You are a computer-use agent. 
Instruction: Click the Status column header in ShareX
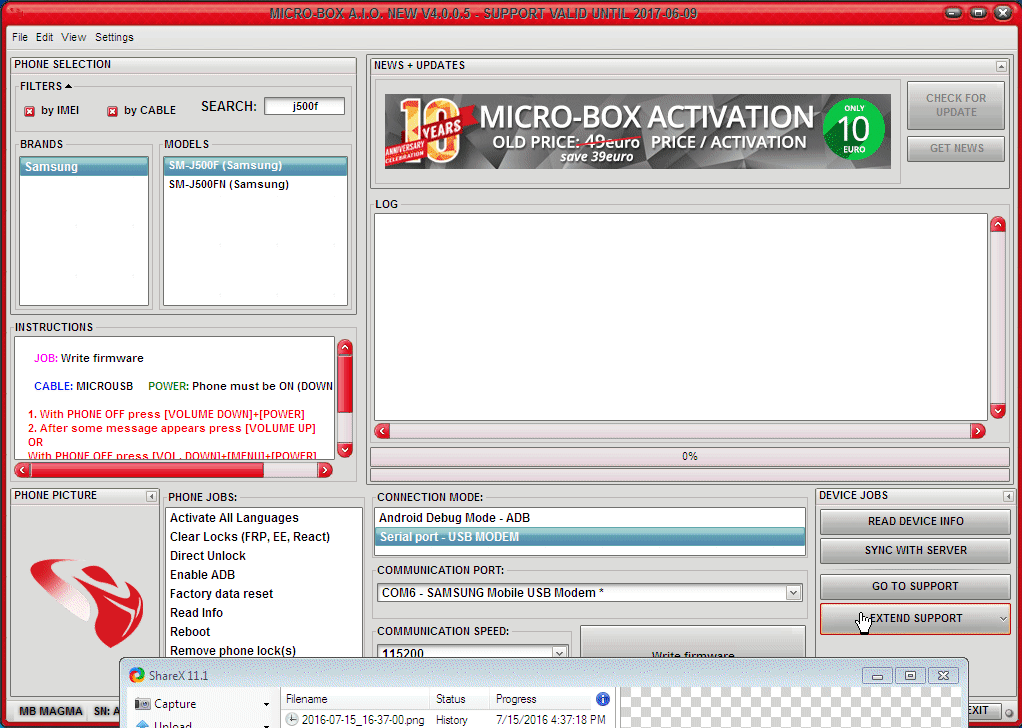[x=459, y=699]
